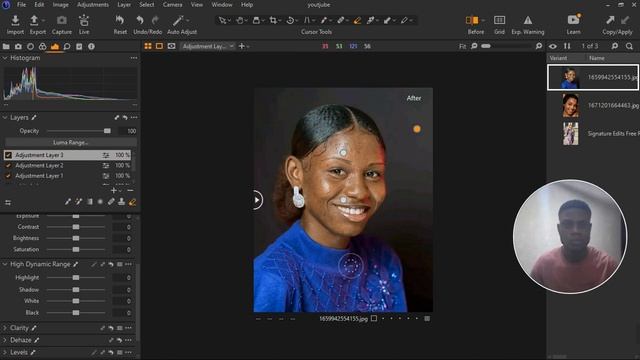Image resolution: width=640 pixels, height=360 pixels.
Task: Click the Import icon in toolbar
Action: click(15, 20)
